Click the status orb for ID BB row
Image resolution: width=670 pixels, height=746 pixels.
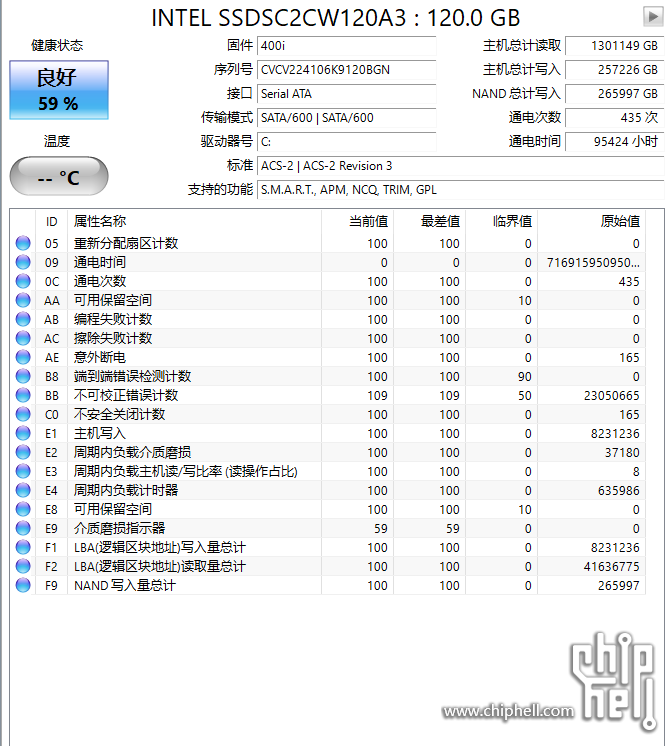(x=23, y=395)
